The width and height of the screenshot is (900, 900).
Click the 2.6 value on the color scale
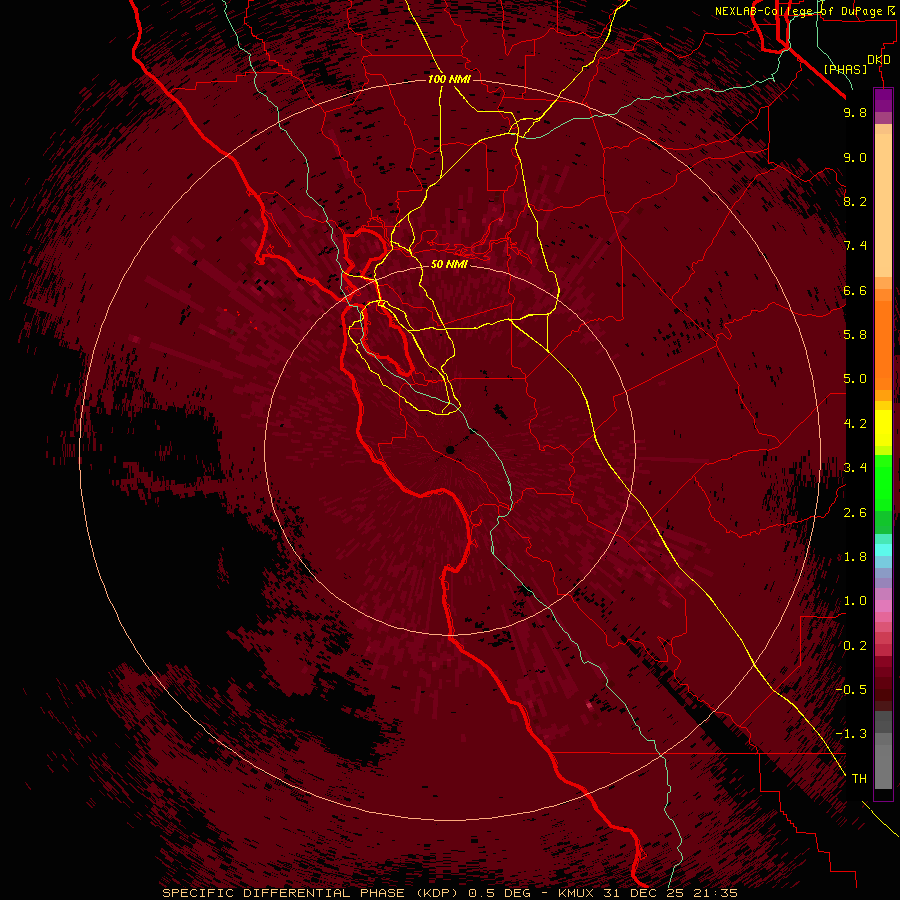click(x=855, y=513)
